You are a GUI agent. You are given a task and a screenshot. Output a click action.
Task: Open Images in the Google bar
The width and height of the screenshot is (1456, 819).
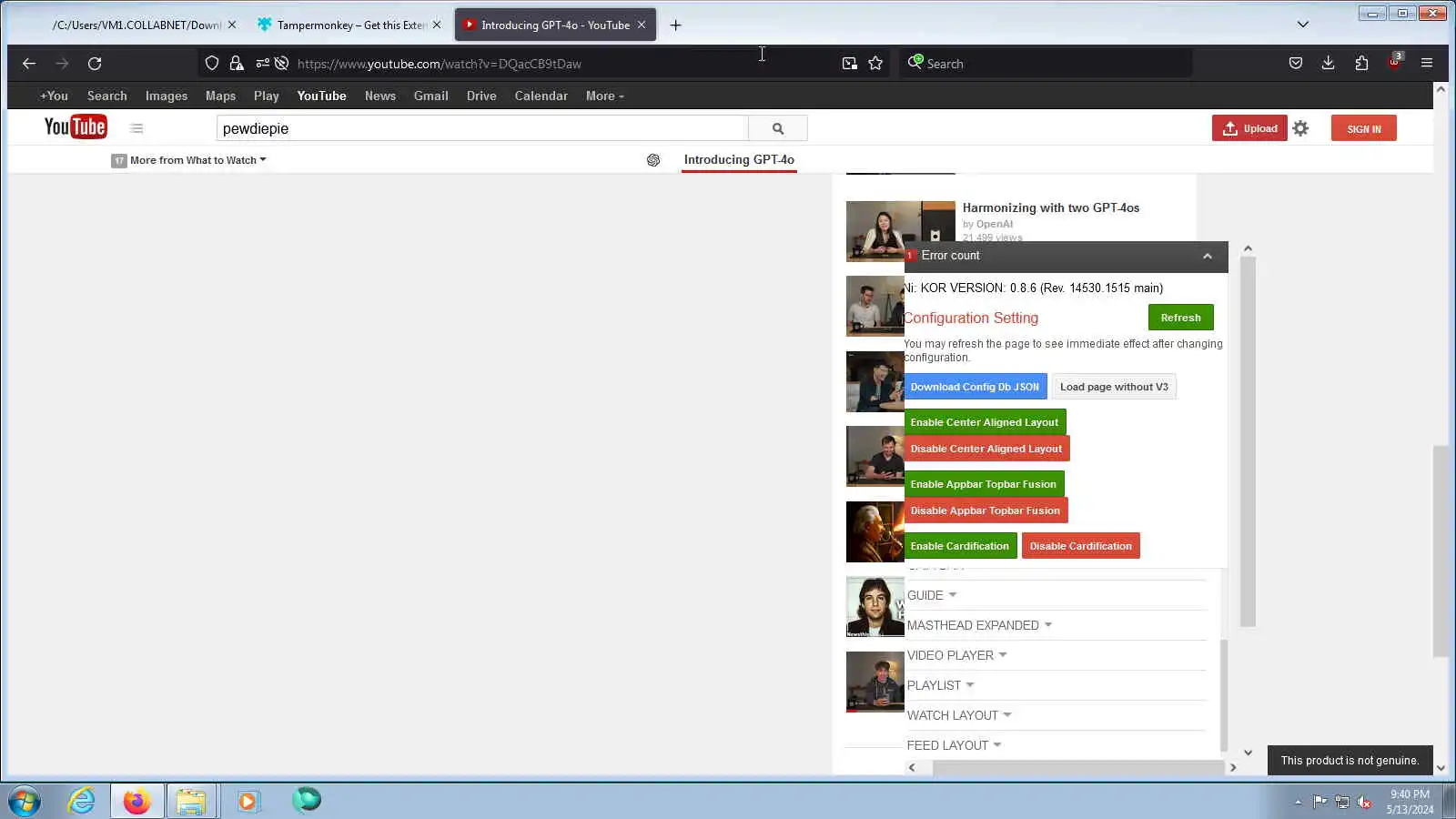click(x=167, y=96)
